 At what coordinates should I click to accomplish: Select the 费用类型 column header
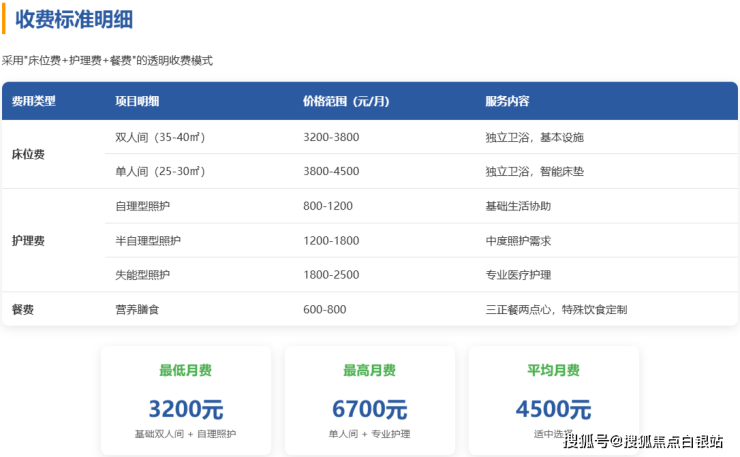pyautogui.click(x=33, y=101)
